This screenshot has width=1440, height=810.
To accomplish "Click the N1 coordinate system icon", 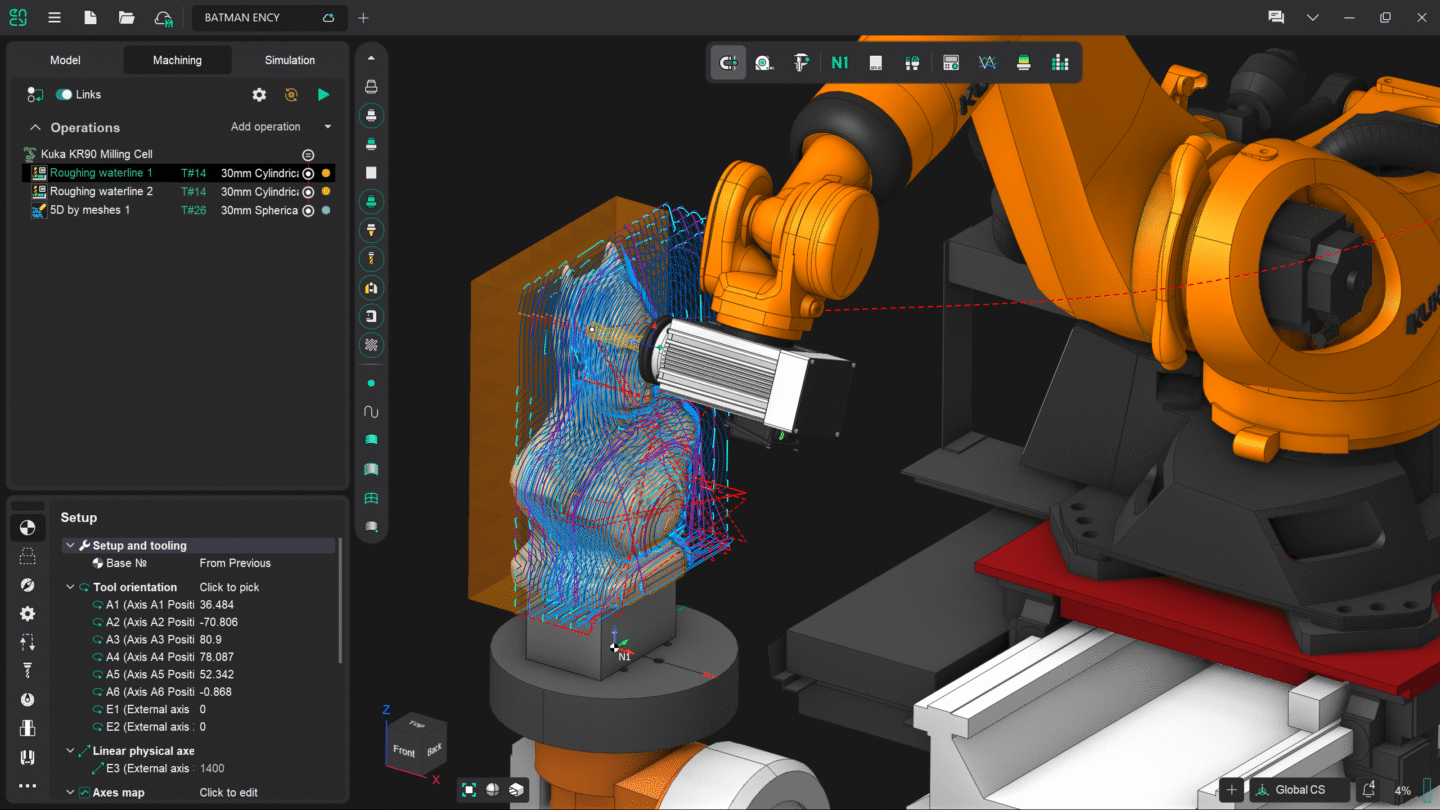I will coord(839,62).
